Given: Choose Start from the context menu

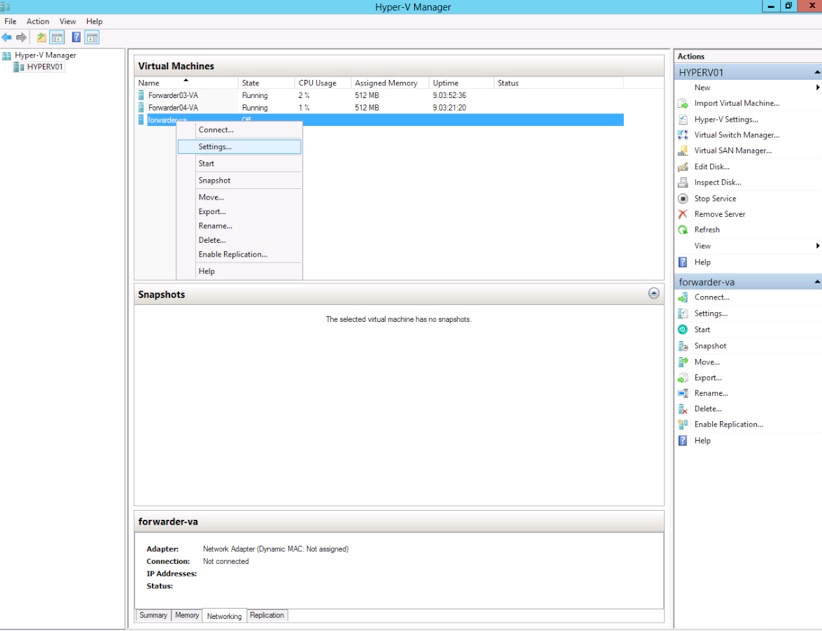Looking at the screenshot, I should 240,164.
